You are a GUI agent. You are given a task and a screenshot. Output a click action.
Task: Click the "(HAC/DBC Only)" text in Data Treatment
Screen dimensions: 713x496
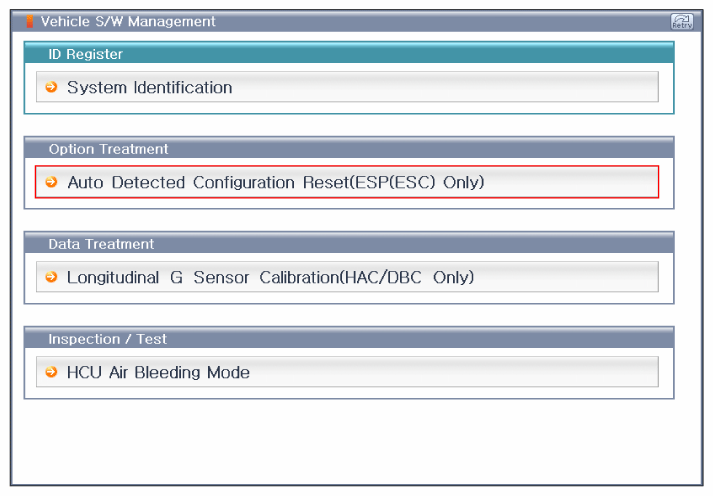point(408,277)
